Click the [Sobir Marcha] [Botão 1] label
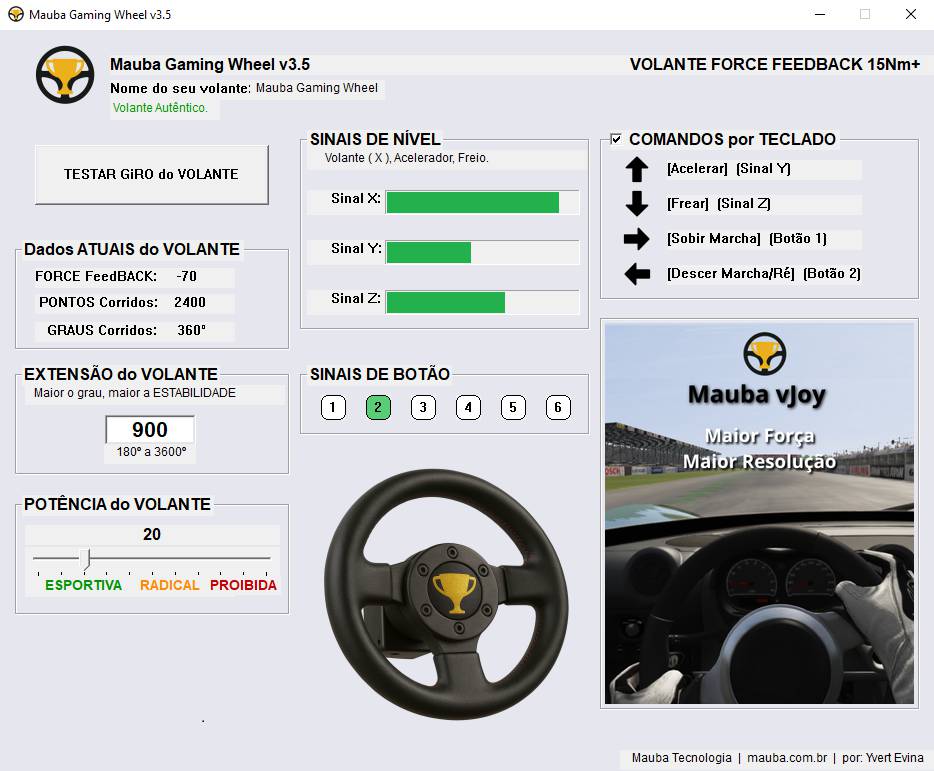Image resolution: width=934 pixels, height=771 pixels. tap(746, 239)
